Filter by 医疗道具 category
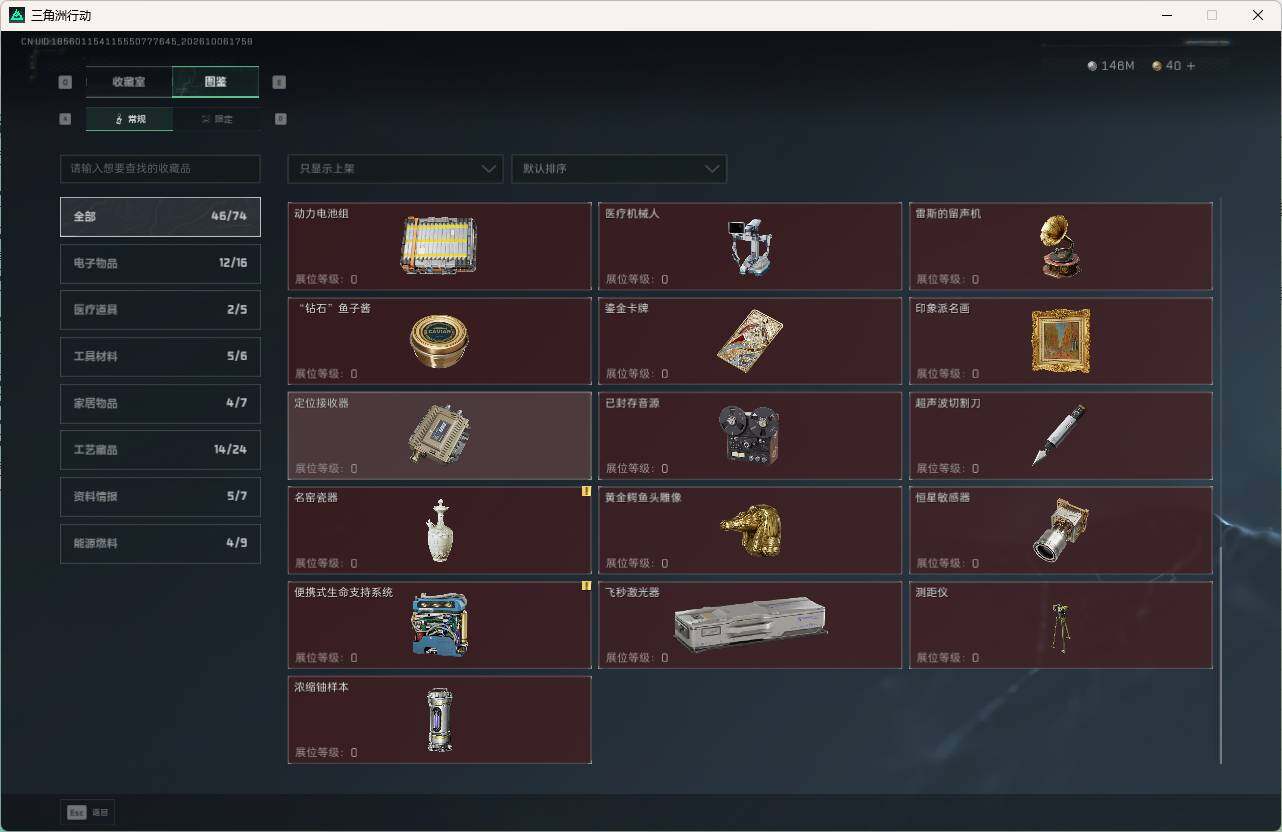1282x832 pixels. (x=160, y=310)
